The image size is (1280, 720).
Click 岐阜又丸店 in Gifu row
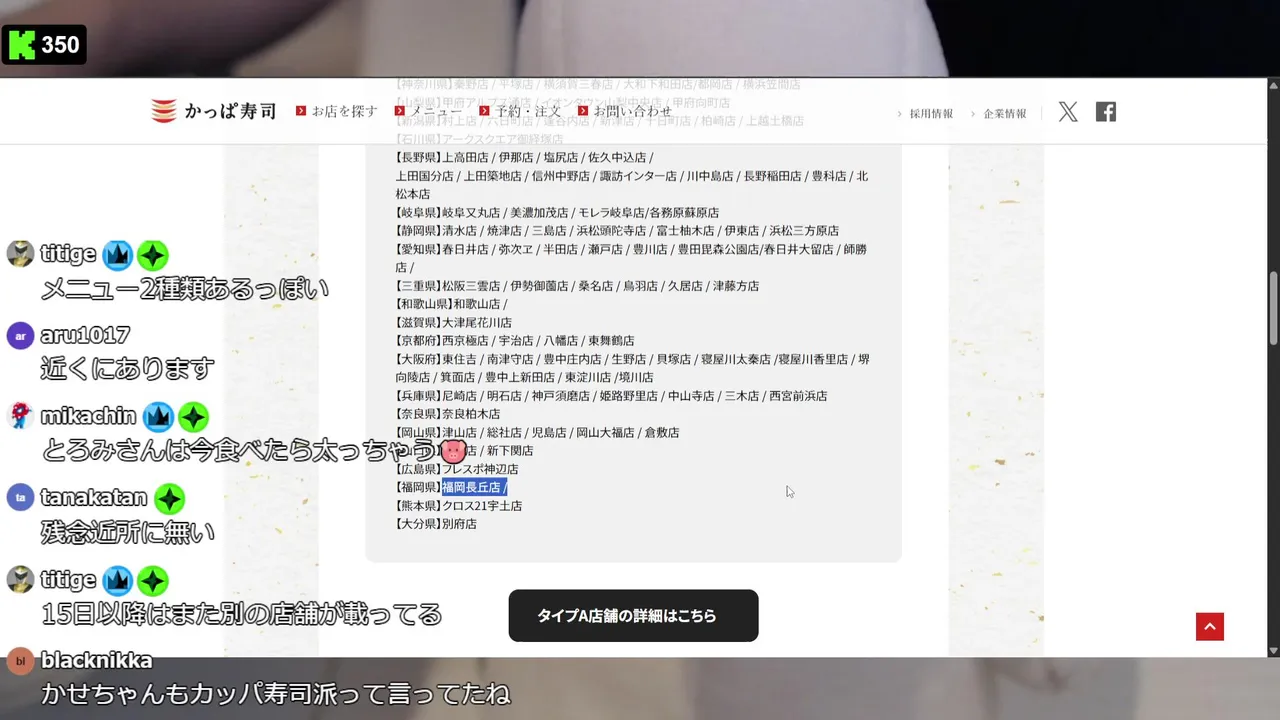click(471, 213)
